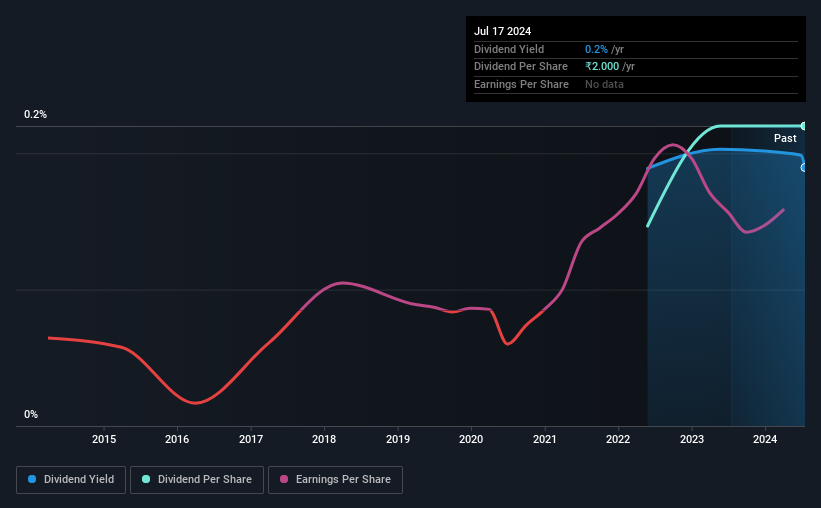821x508 pixels.
Task: Click the teal Dividend Per Share legend dot
Action: tap(146, 479)
